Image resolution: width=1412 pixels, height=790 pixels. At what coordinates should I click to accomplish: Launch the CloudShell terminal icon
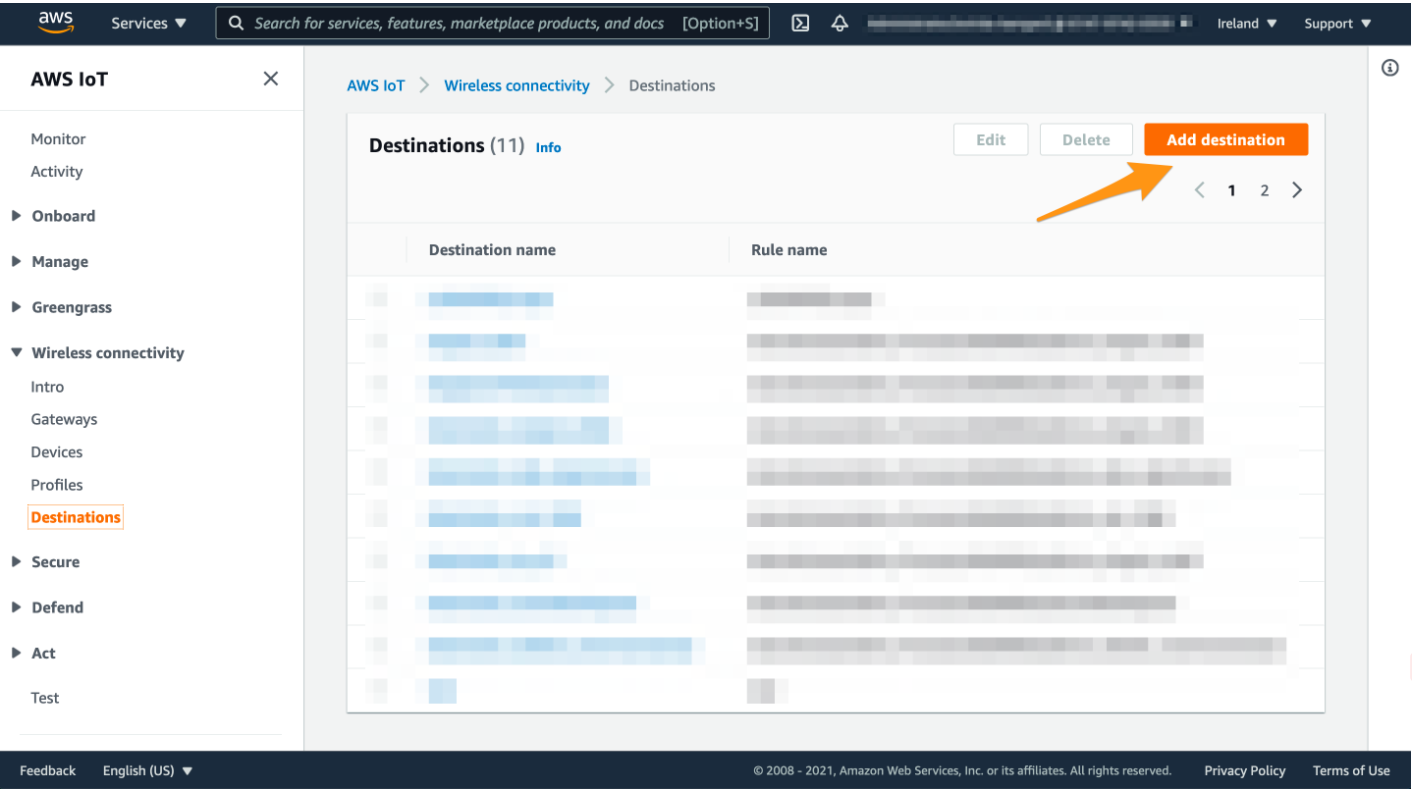(x=800, y=23)
